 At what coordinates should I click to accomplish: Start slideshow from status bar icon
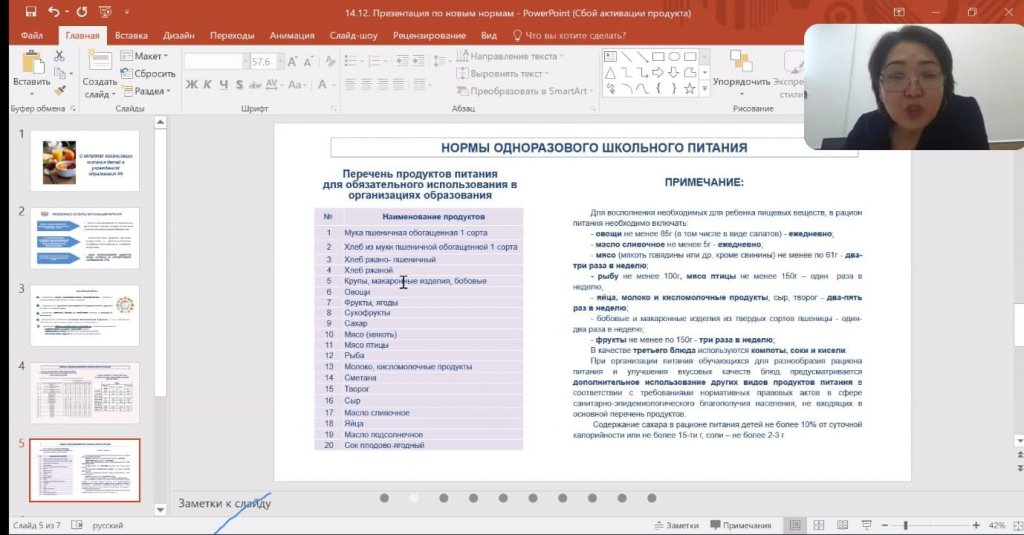coord(867,525)
